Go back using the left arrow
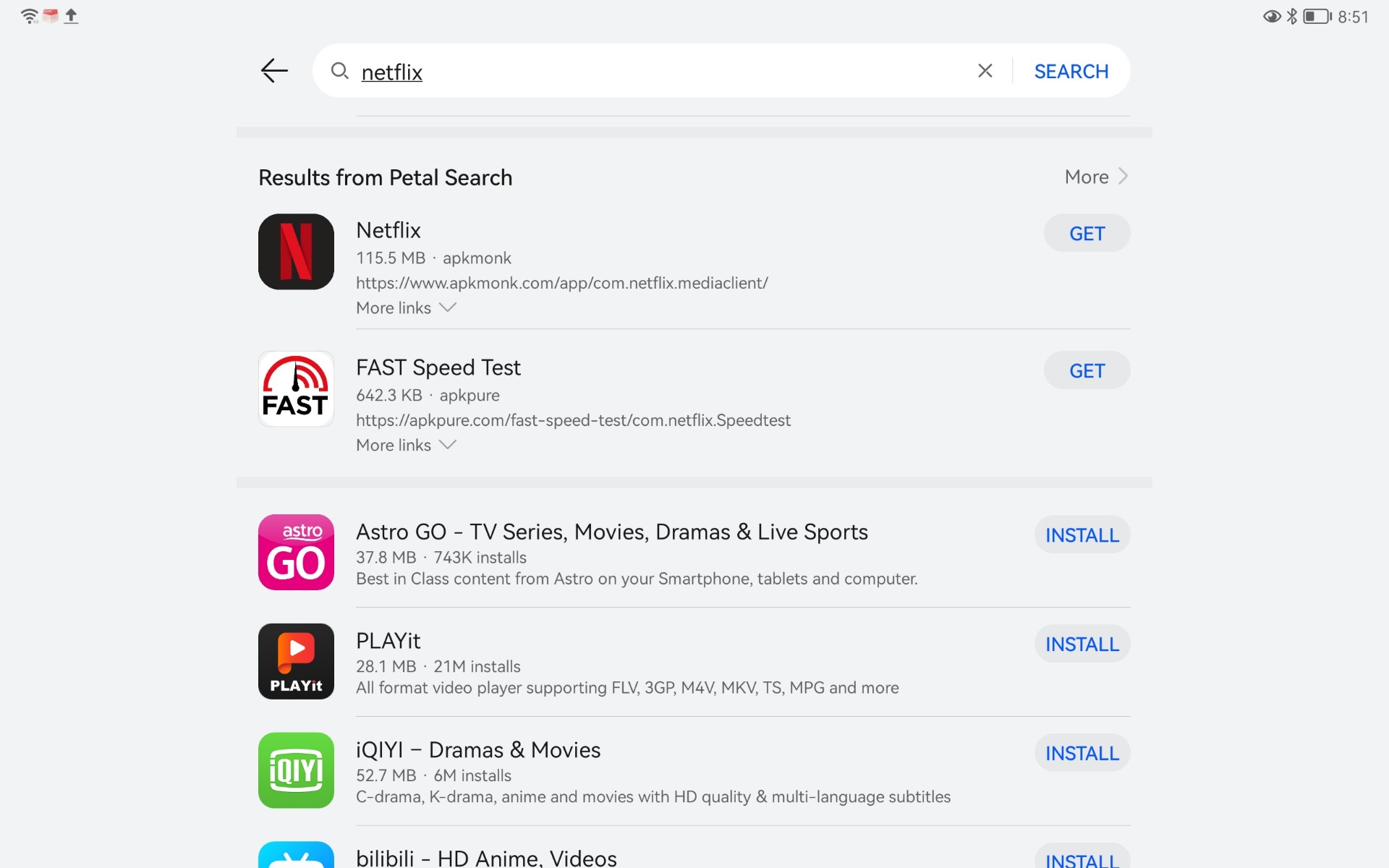This screenshot has width=1389, height=868. point(274,71)
